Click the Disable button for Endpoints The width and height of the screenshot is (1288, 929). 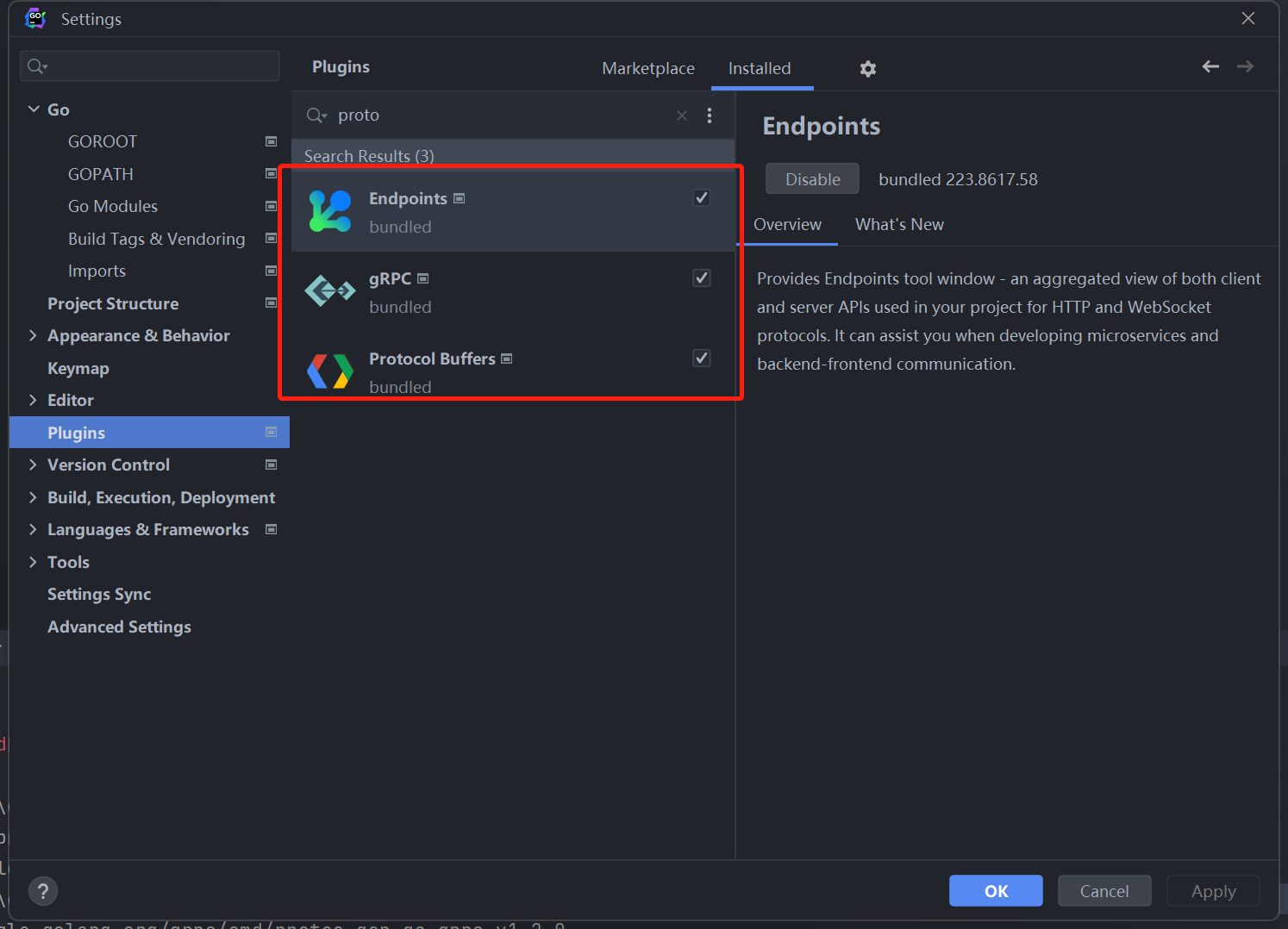[x=811, y=178]
